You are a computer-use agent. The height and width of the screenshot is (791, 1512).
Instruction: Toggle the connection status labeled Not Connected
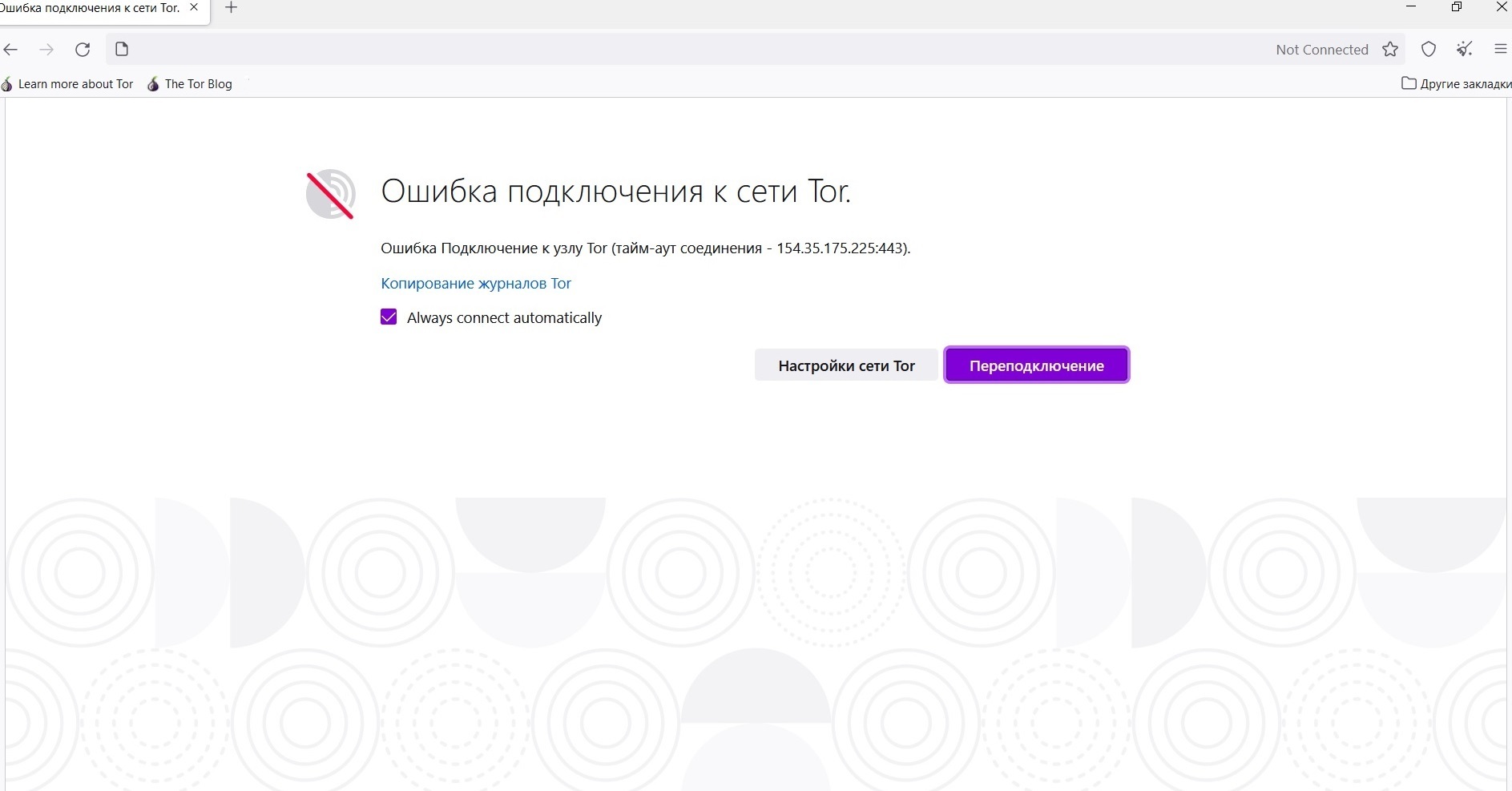click(x=1321, y=49)
